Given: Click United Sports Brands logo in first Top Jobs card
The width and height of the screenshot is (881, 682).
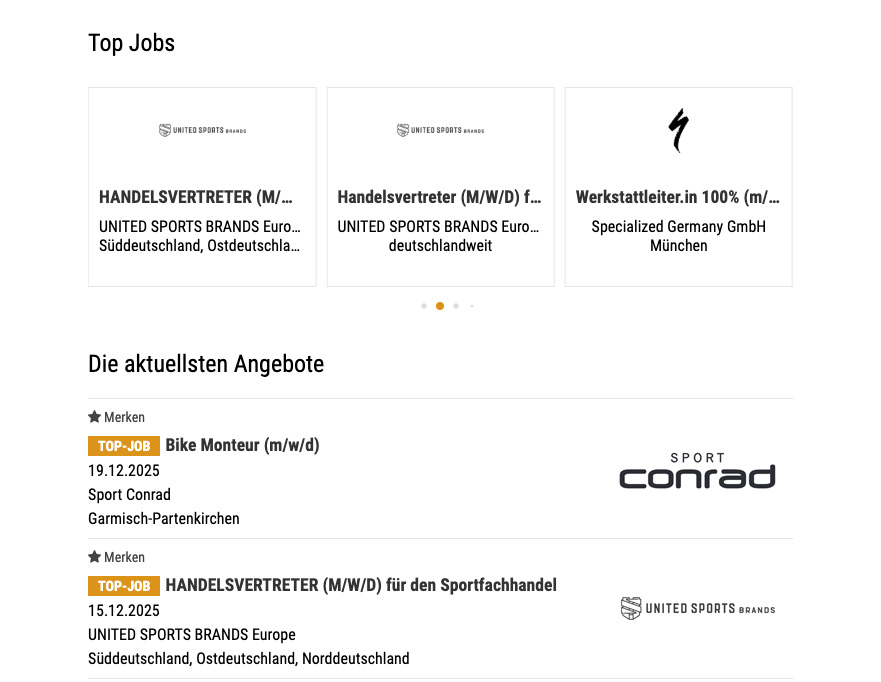Looking at the screenshot, I should coord(202,130).
